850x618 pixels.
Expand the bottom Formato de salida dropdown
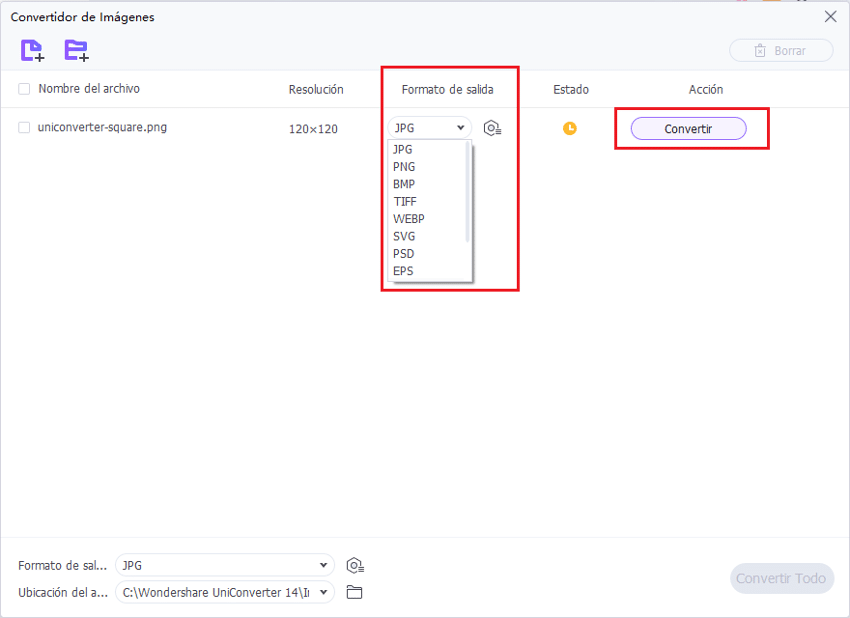[x=225, y=565]
